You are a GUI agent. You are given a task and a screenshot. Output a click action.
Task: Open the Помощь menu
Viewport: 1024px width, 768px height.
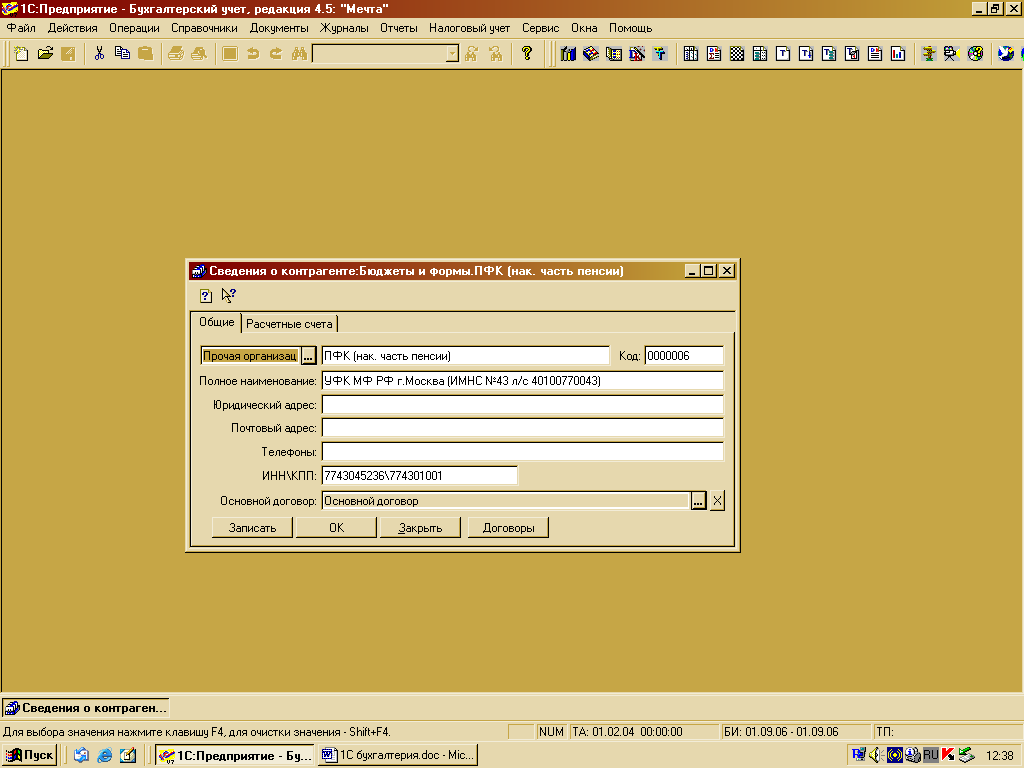coord(630,28)
